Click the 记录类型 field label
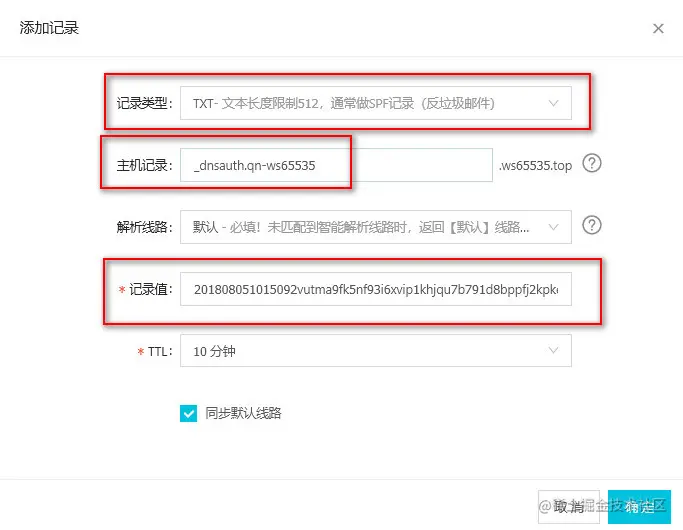 (145, 103)
